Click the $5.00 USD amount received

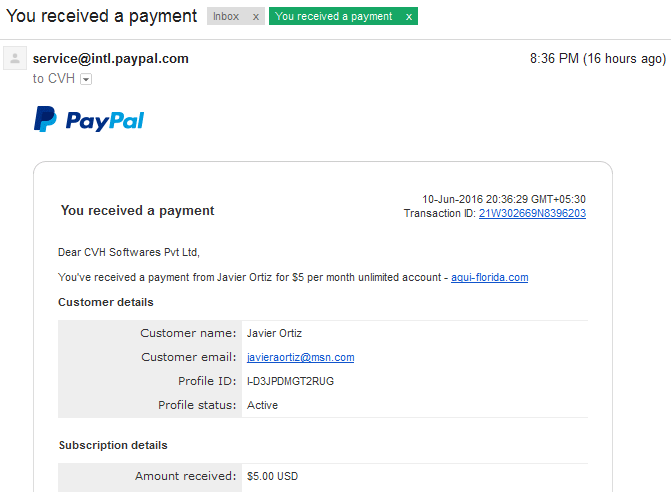(272, 476)
